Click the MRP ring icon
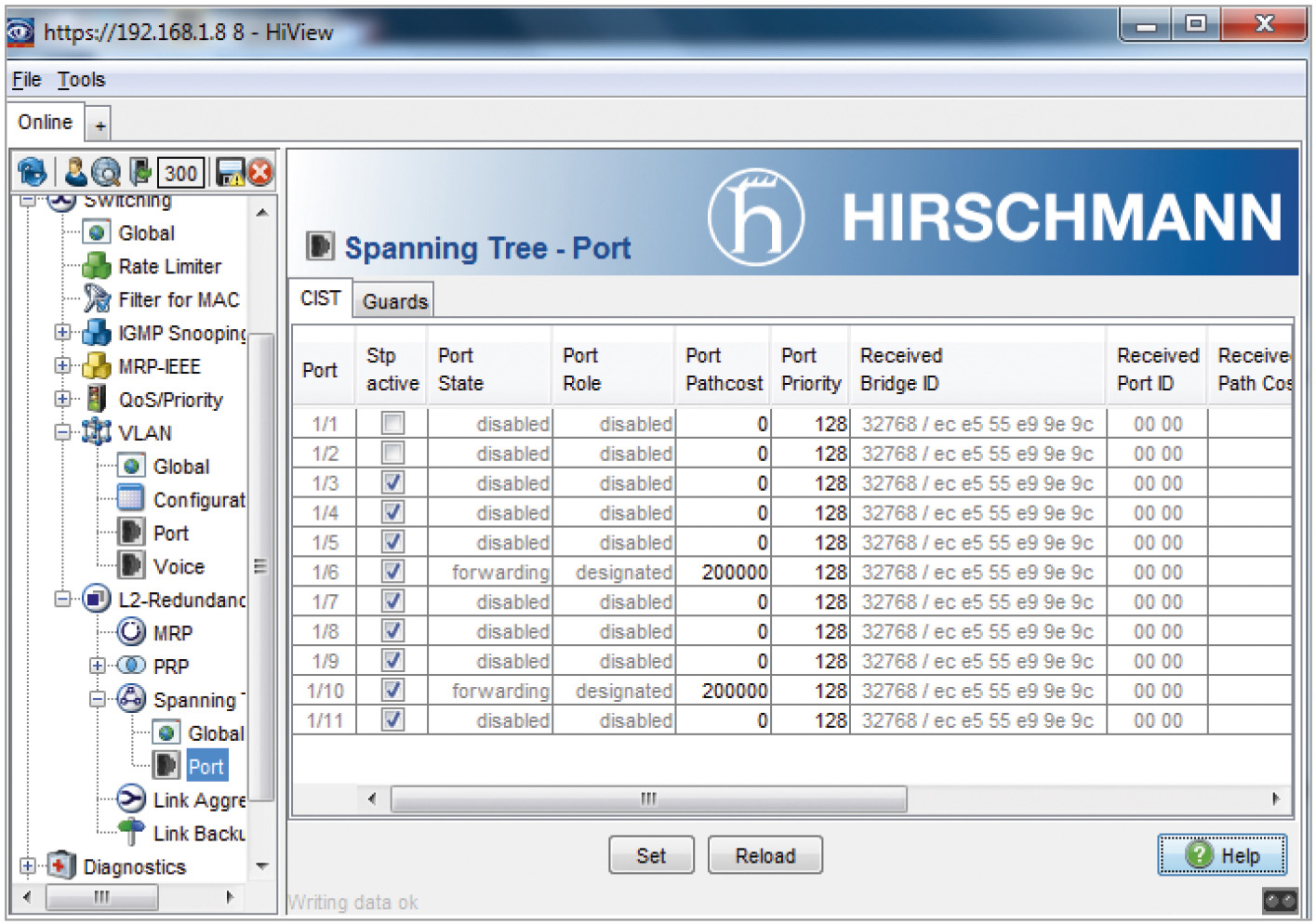The height and width of the screenshot is (924, 1316). point(131,632)
